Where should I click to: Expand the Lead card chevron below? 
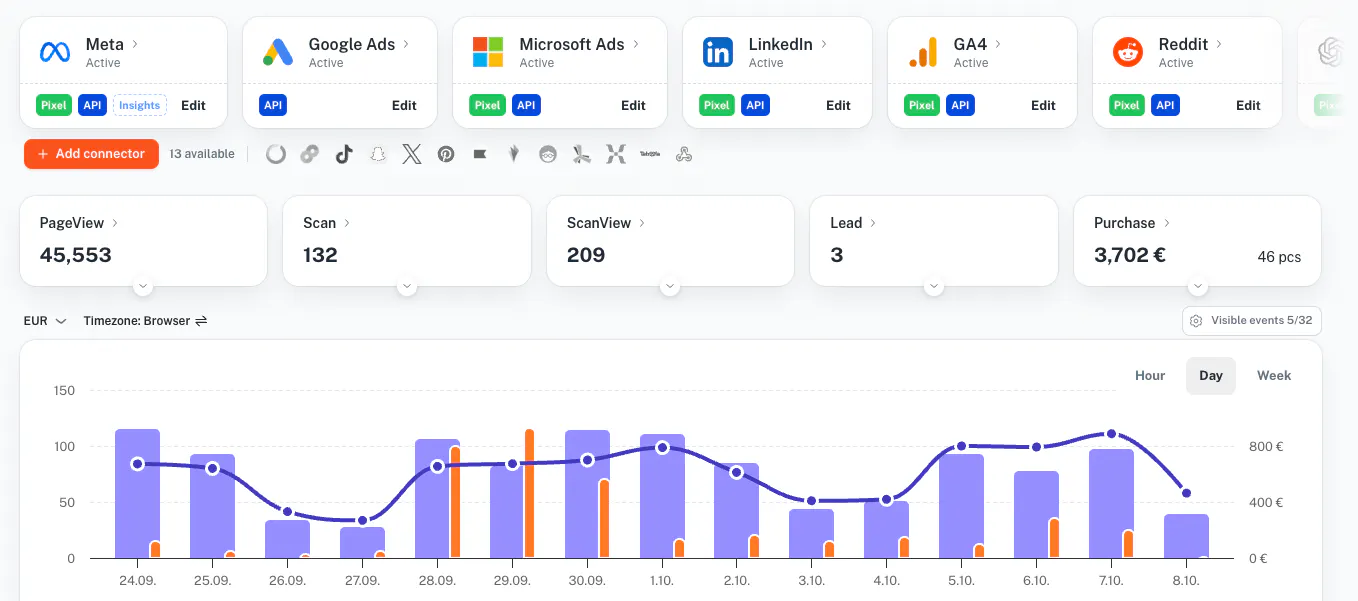point(934,287)
